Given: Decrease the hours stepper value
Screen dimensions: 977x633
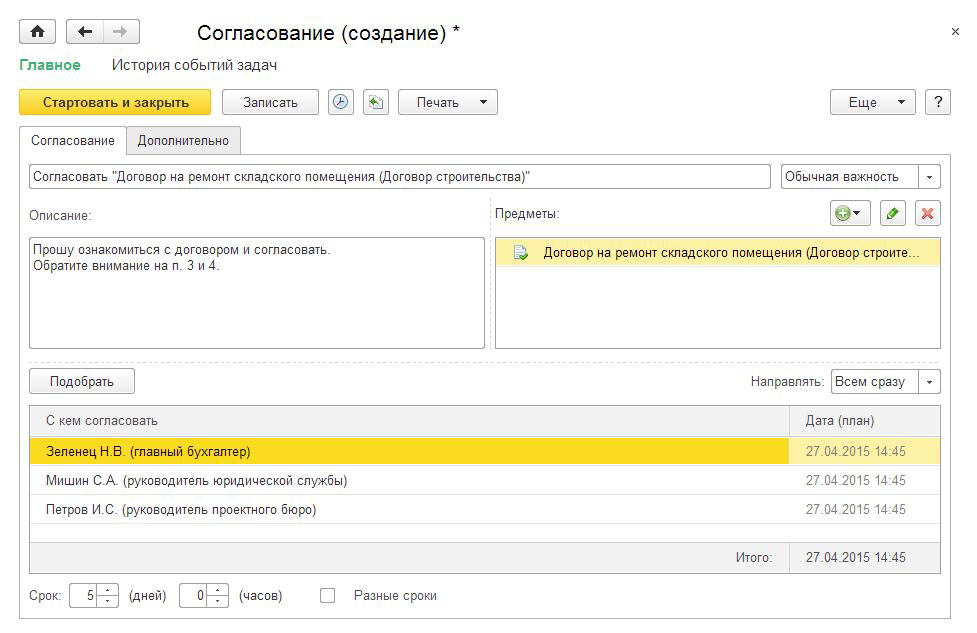Looking at the screenshot, I should coord(217,601).
